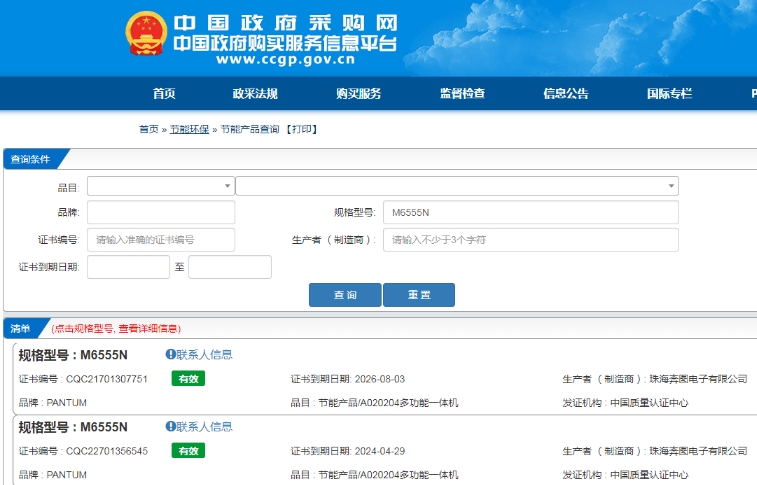Open the 政采法规 navigation item
757x485 pixels.
255,93
